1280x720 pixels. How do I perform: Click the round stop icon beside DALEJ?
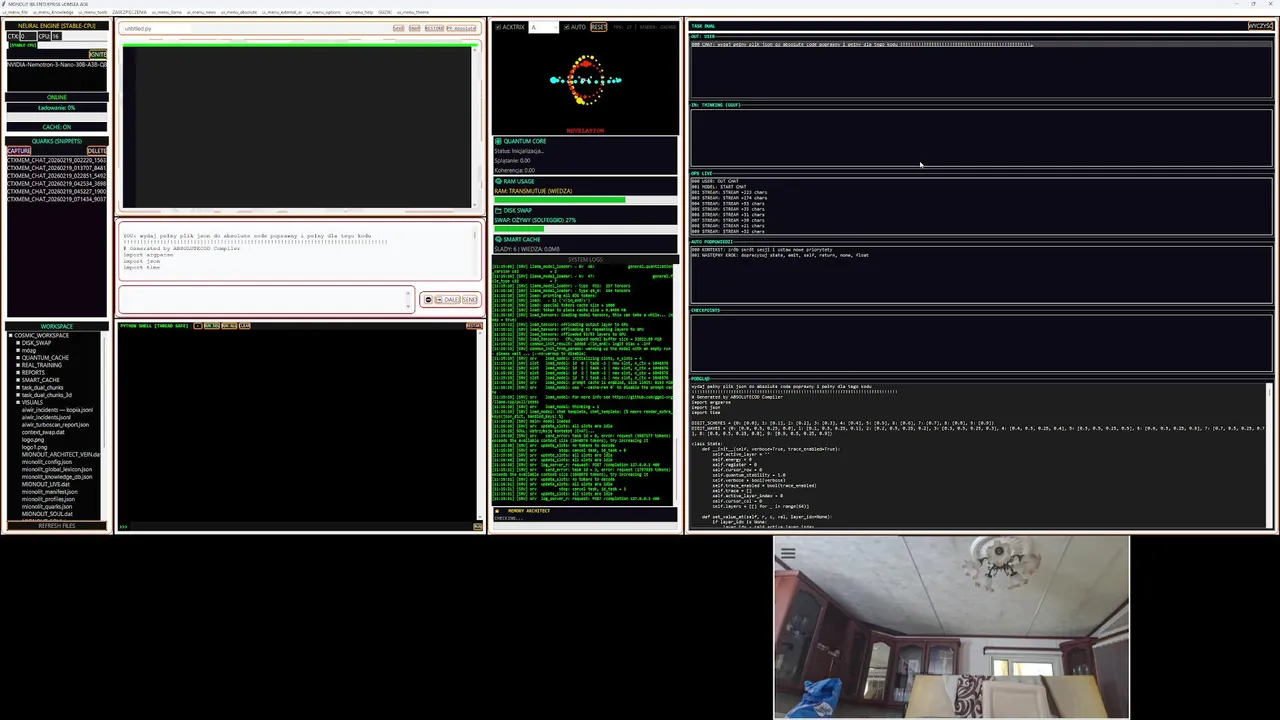(x=428, y=300)
